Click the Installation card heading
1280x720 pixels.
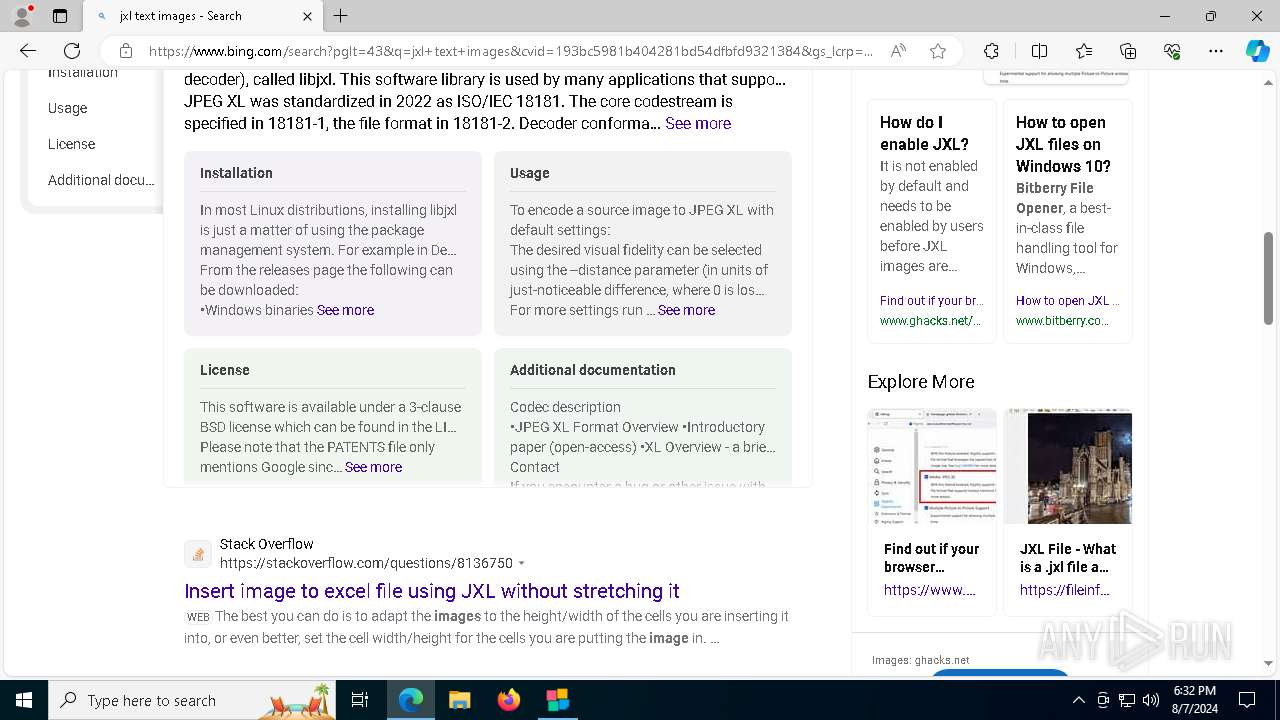point(236,173)
